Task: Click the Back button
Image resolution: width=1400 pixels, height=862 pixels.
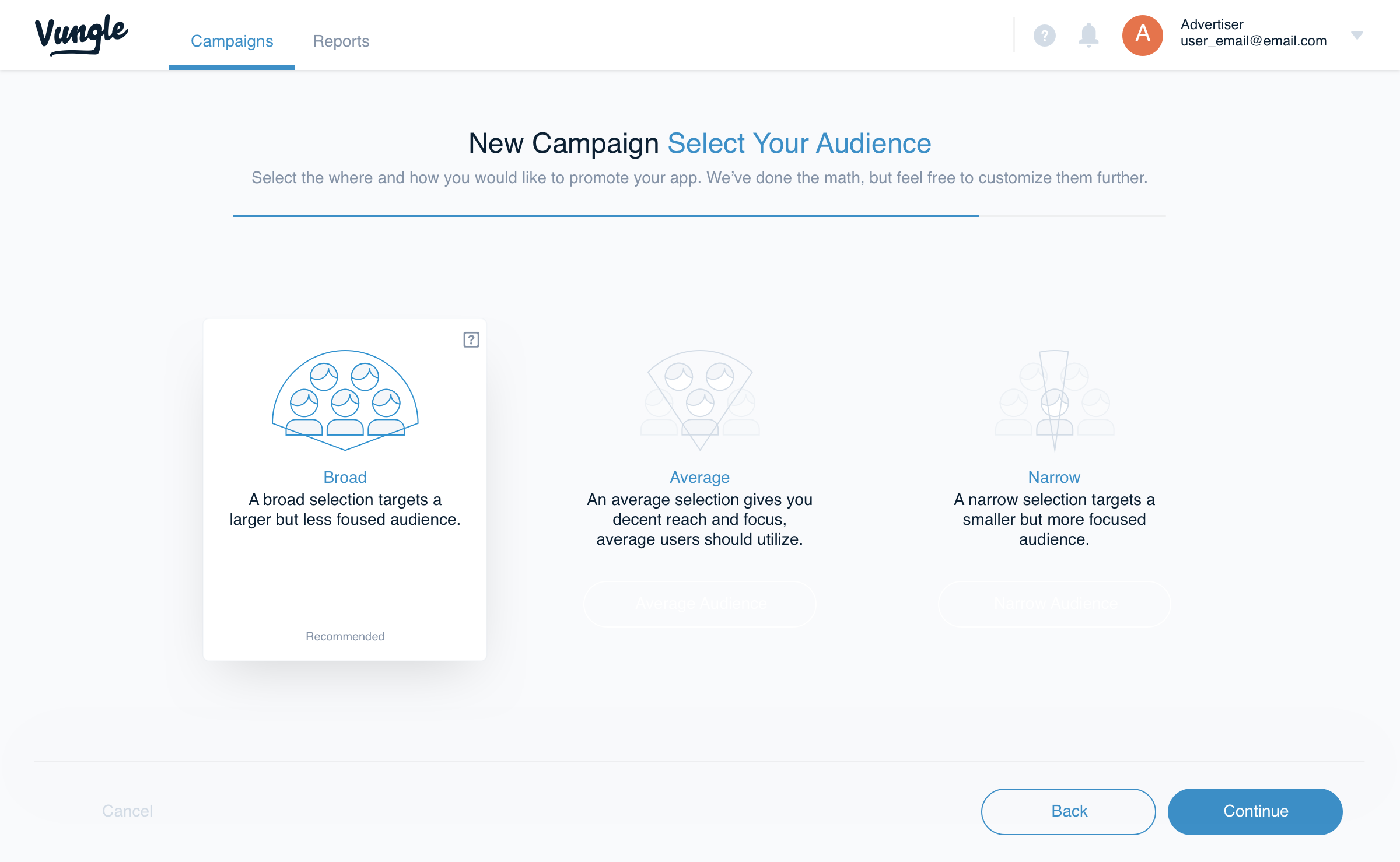Action: pyautogui.click(x=1069, y=811)
